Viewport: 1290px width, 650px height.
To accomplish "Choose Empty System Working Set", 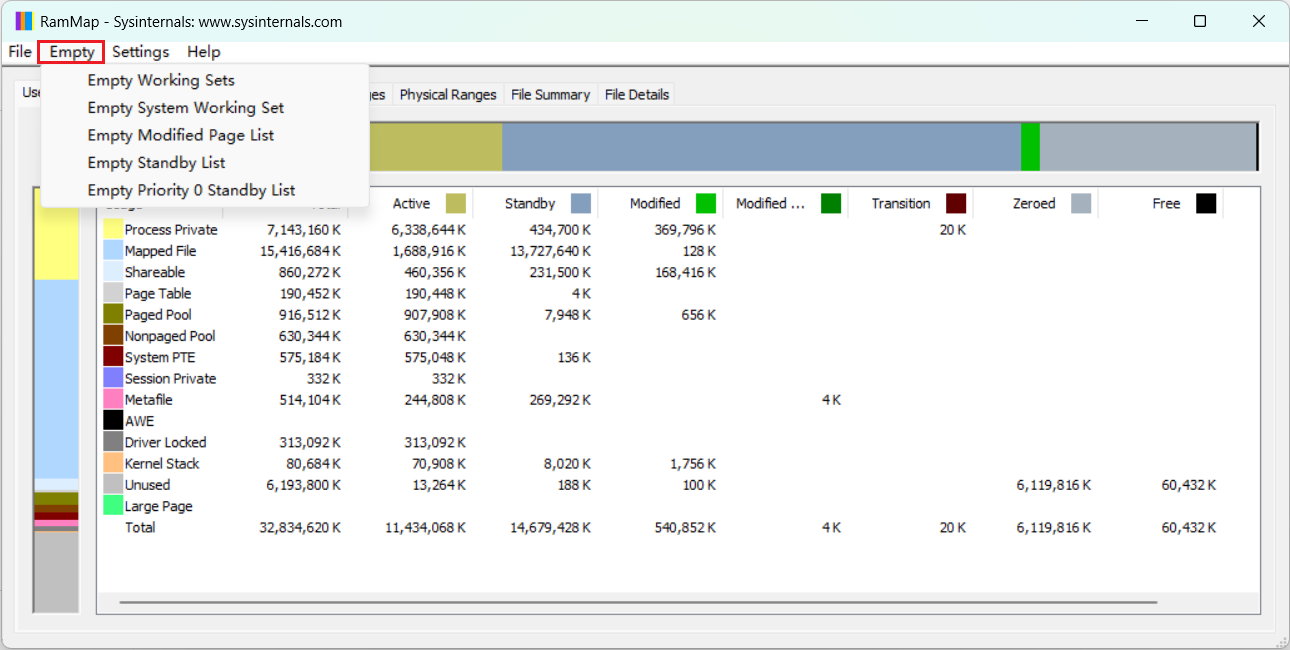I will click(185, 108).
